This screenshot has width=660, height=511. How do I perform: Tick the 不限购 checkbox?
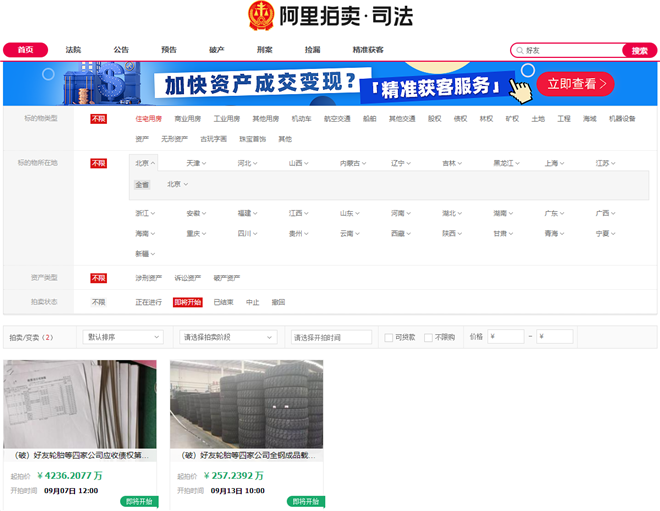[x=428, y=338]
